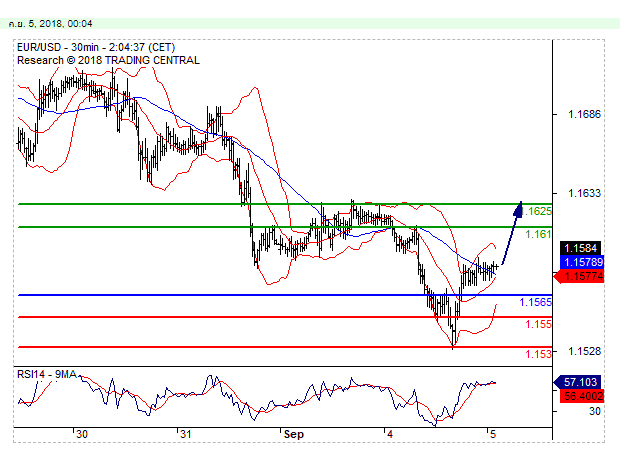Click the 1.1686 price axis label
Screen dimensions: 620x455
coord(584,114)
